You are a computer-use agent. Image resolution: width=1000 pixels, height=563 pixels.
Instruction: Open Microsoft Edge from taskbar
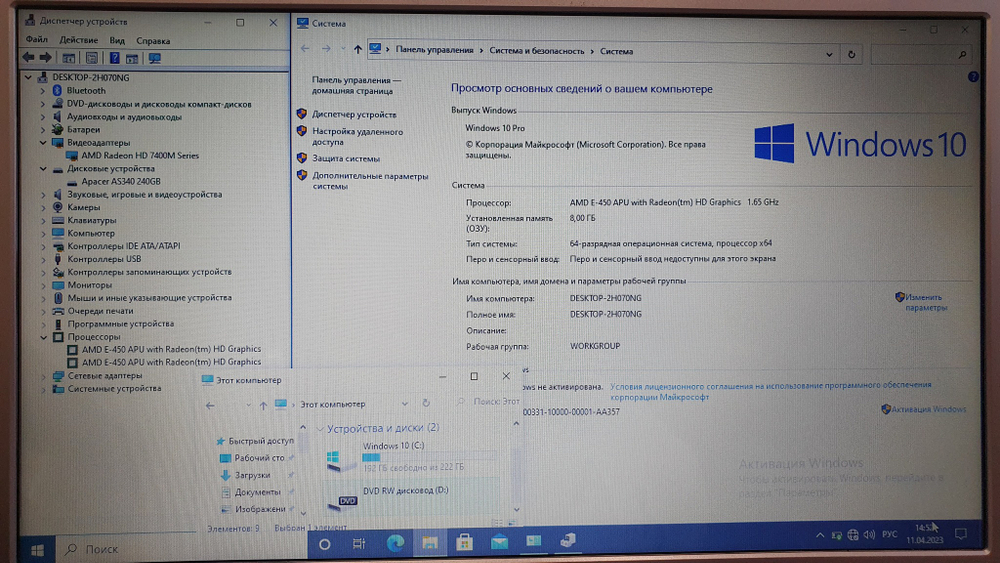395,543
